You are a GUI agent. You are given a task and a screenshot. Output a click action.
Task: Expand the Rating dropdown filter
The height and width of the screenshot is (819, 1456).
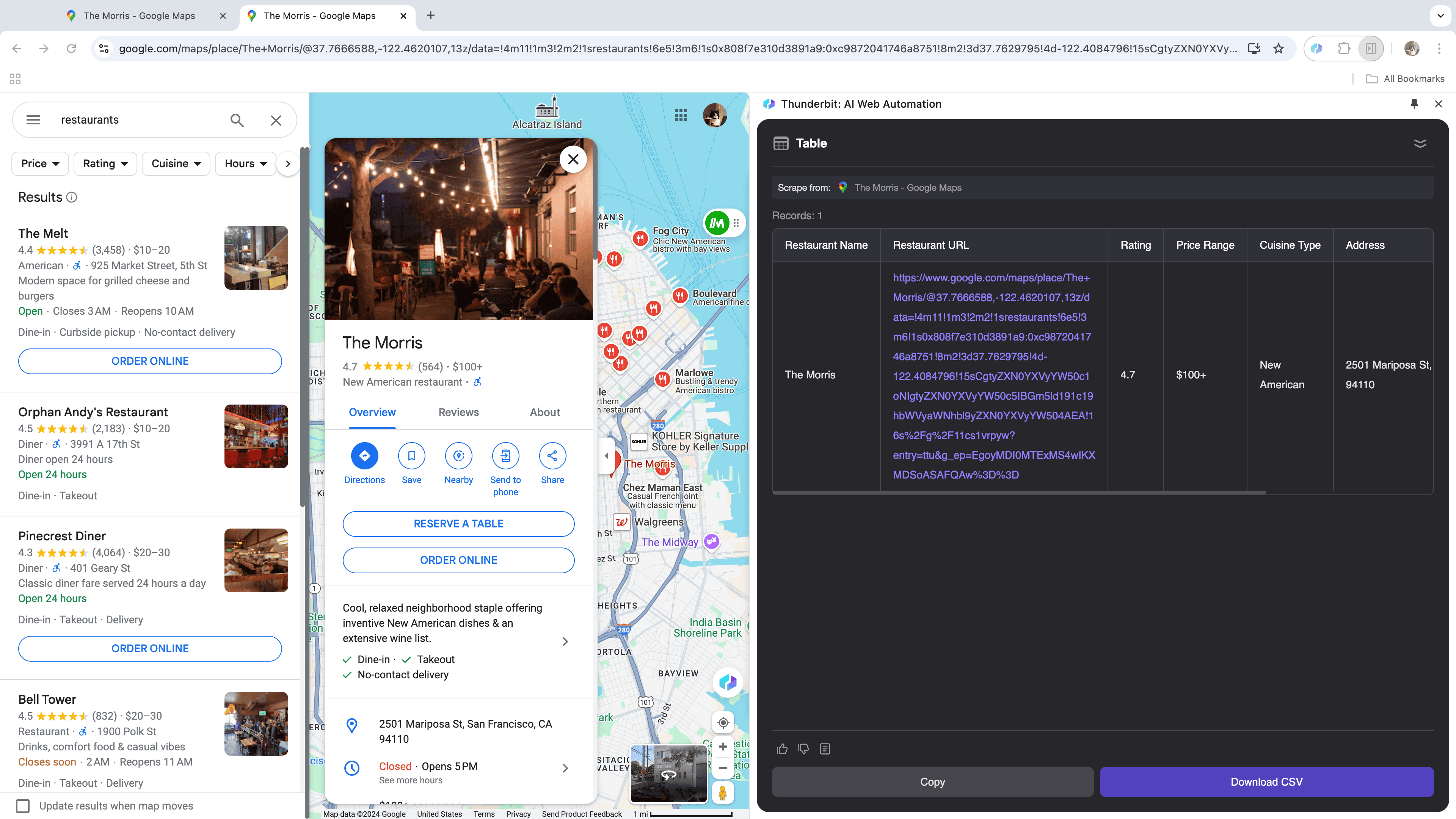[x=104, y=163]
